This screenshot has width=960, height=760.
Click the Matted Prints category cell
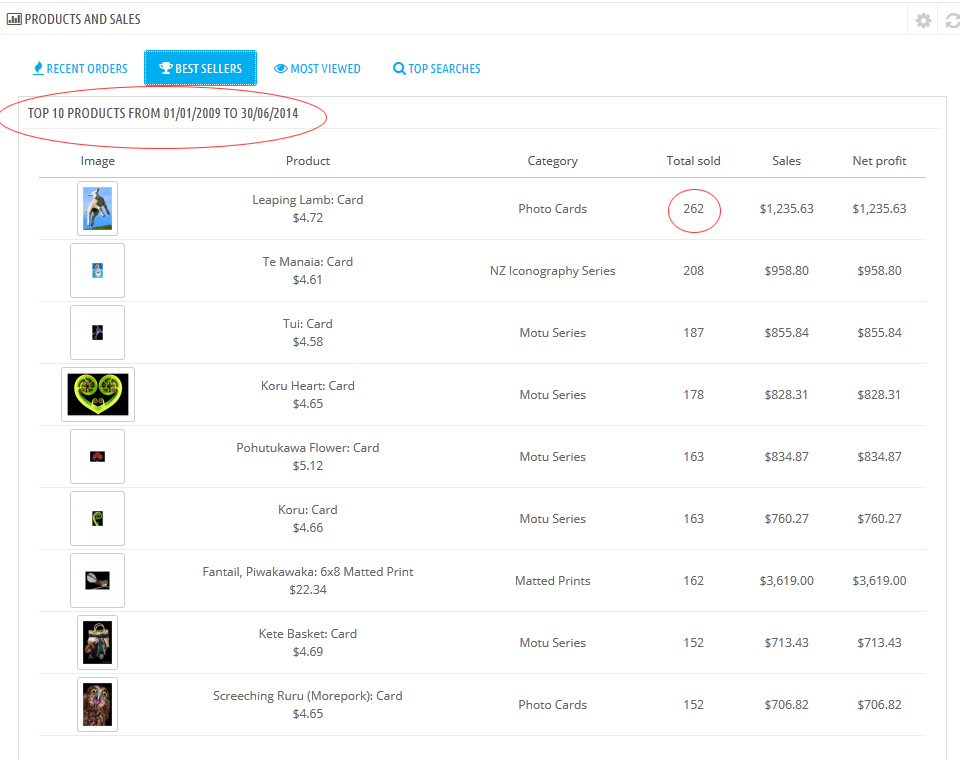(553, 581)
